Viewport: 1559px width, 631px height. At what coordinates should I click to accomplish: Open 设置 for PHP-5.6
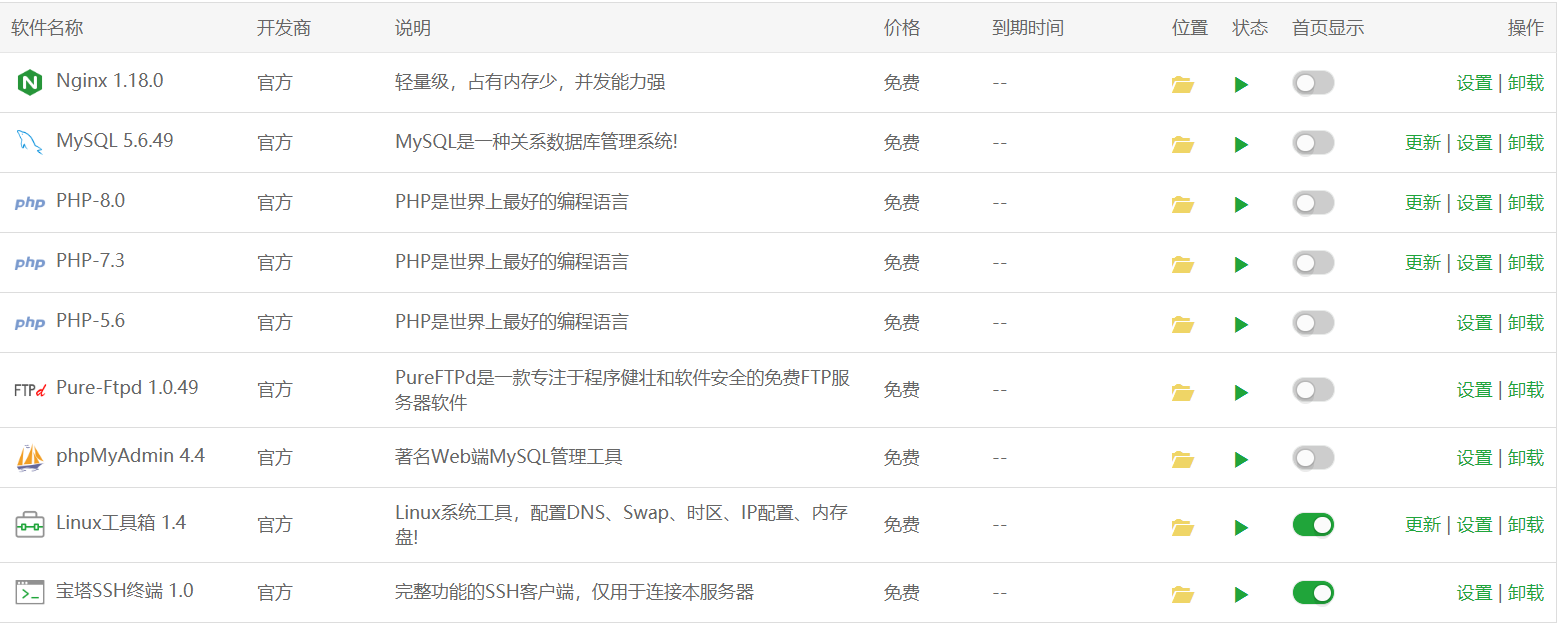(1474, 323)
